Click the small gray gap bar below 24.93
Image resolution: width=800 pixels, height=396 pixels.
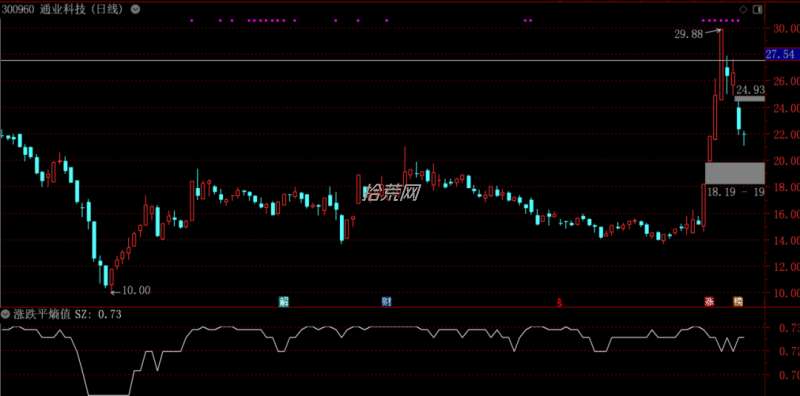coord(749,98)
